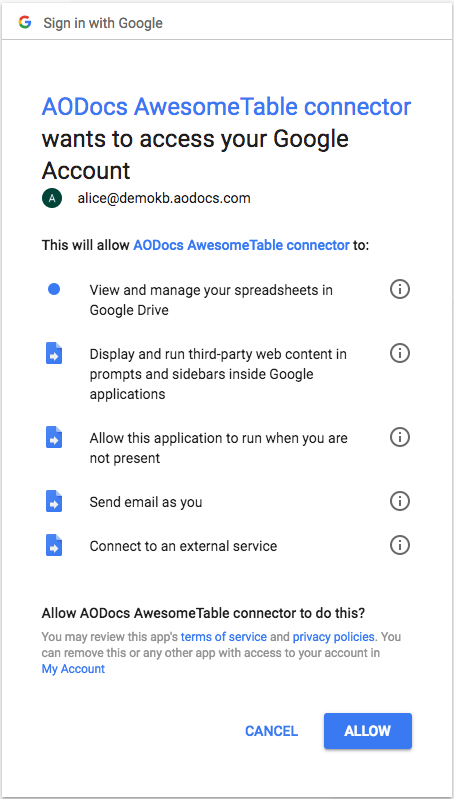View info about run when not present

(399, 437)
